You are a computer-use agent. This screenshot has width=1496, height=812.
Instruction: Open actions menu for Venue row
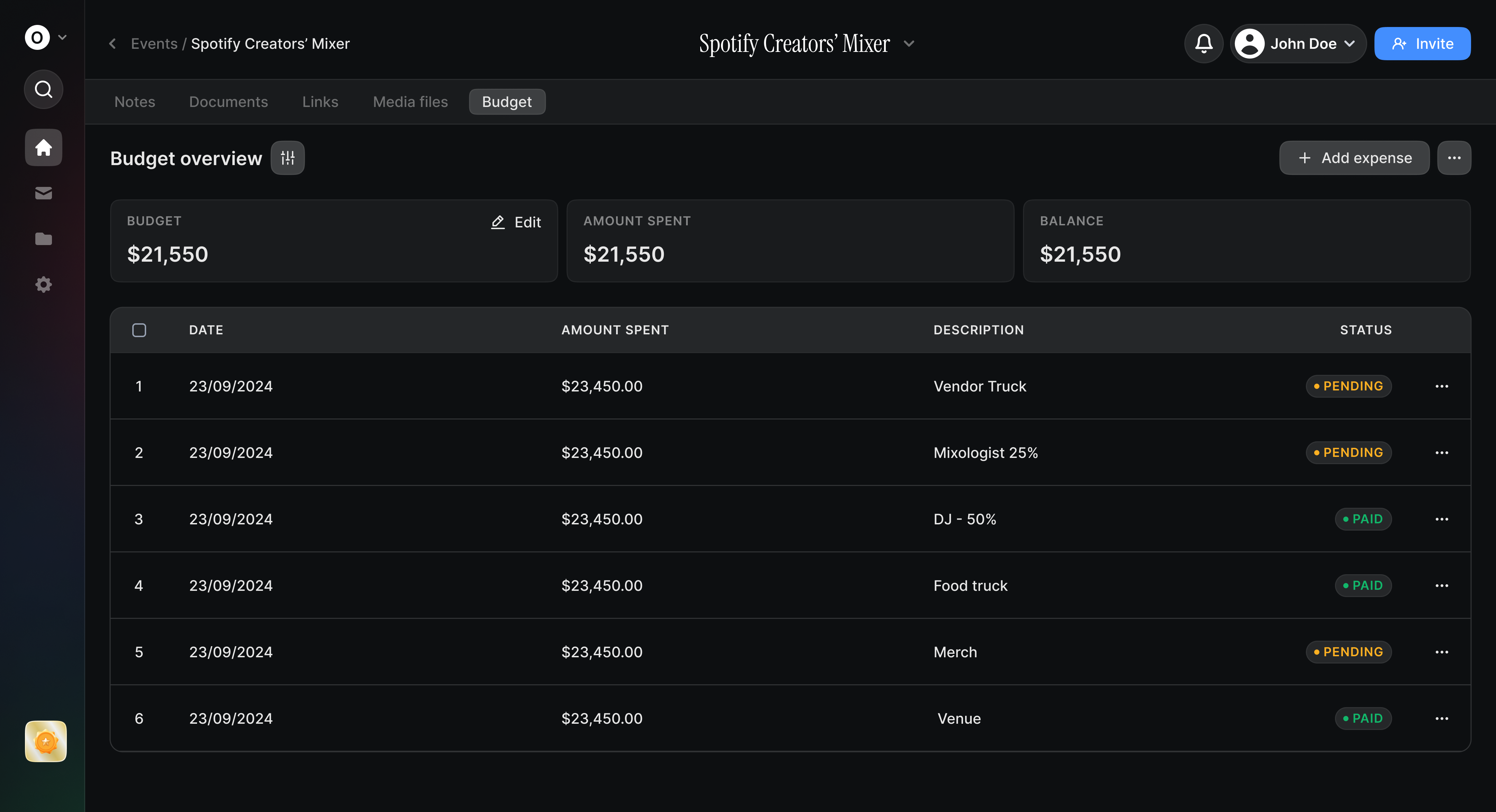click(x=1441, y=719)
